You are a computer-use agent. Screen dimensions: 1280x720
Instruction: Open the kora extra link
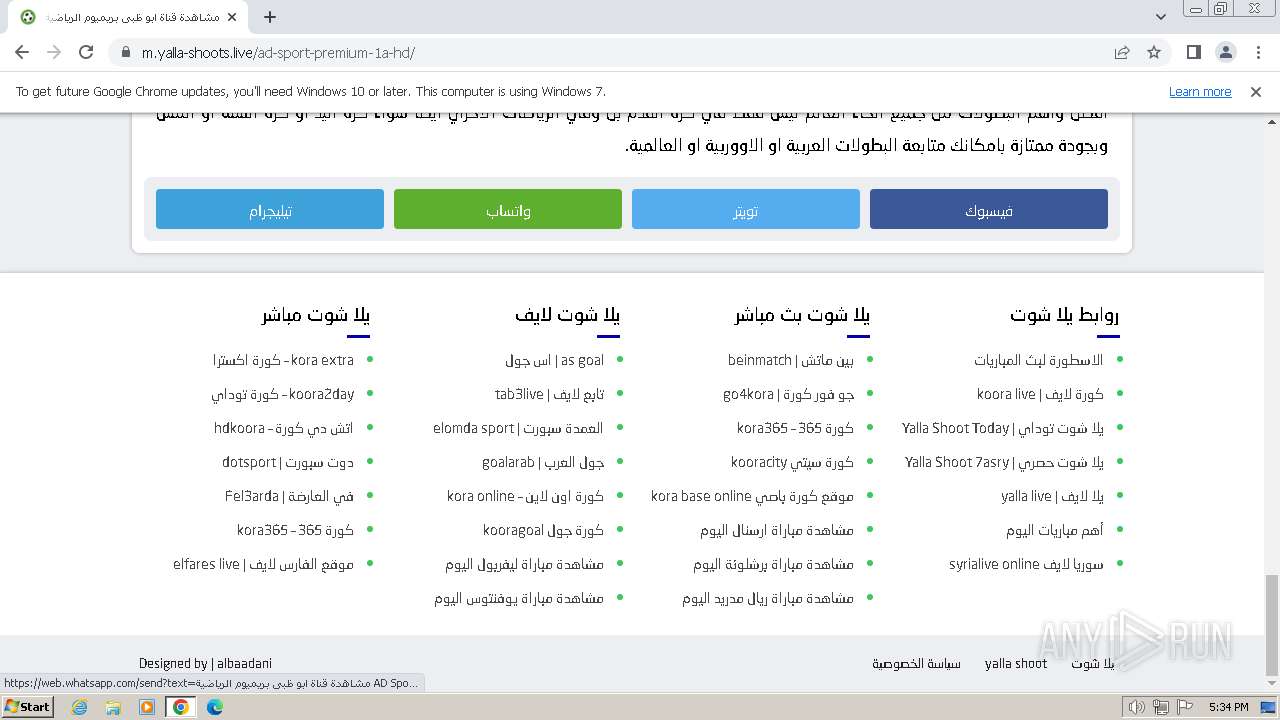pyautogui.click(x=283, y=360)
